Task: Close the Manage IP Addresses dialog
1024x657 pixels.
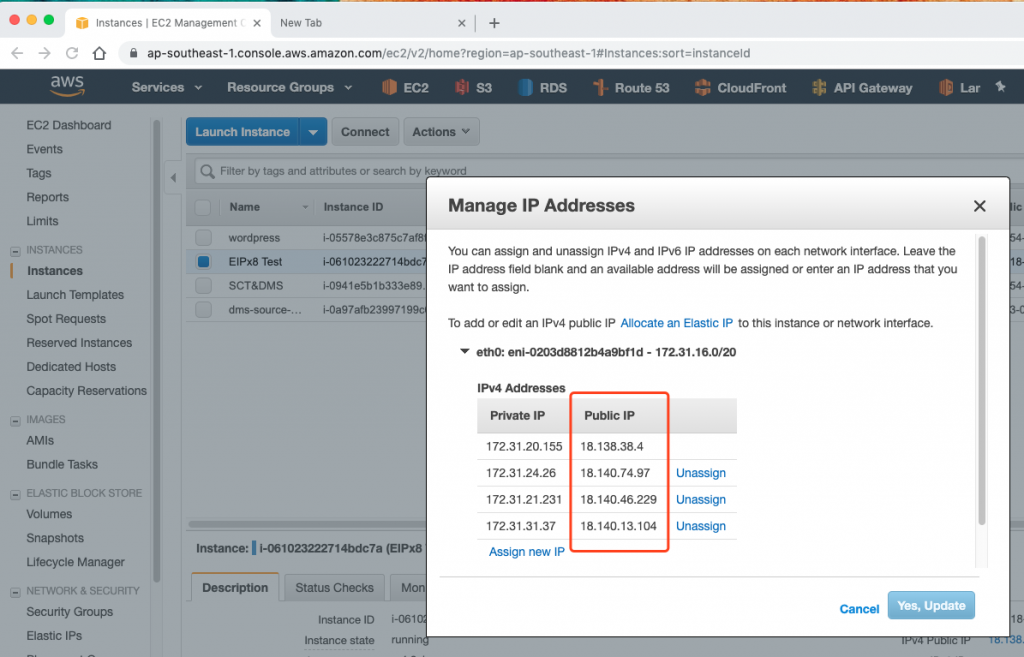Action: (x=980, y=206)
